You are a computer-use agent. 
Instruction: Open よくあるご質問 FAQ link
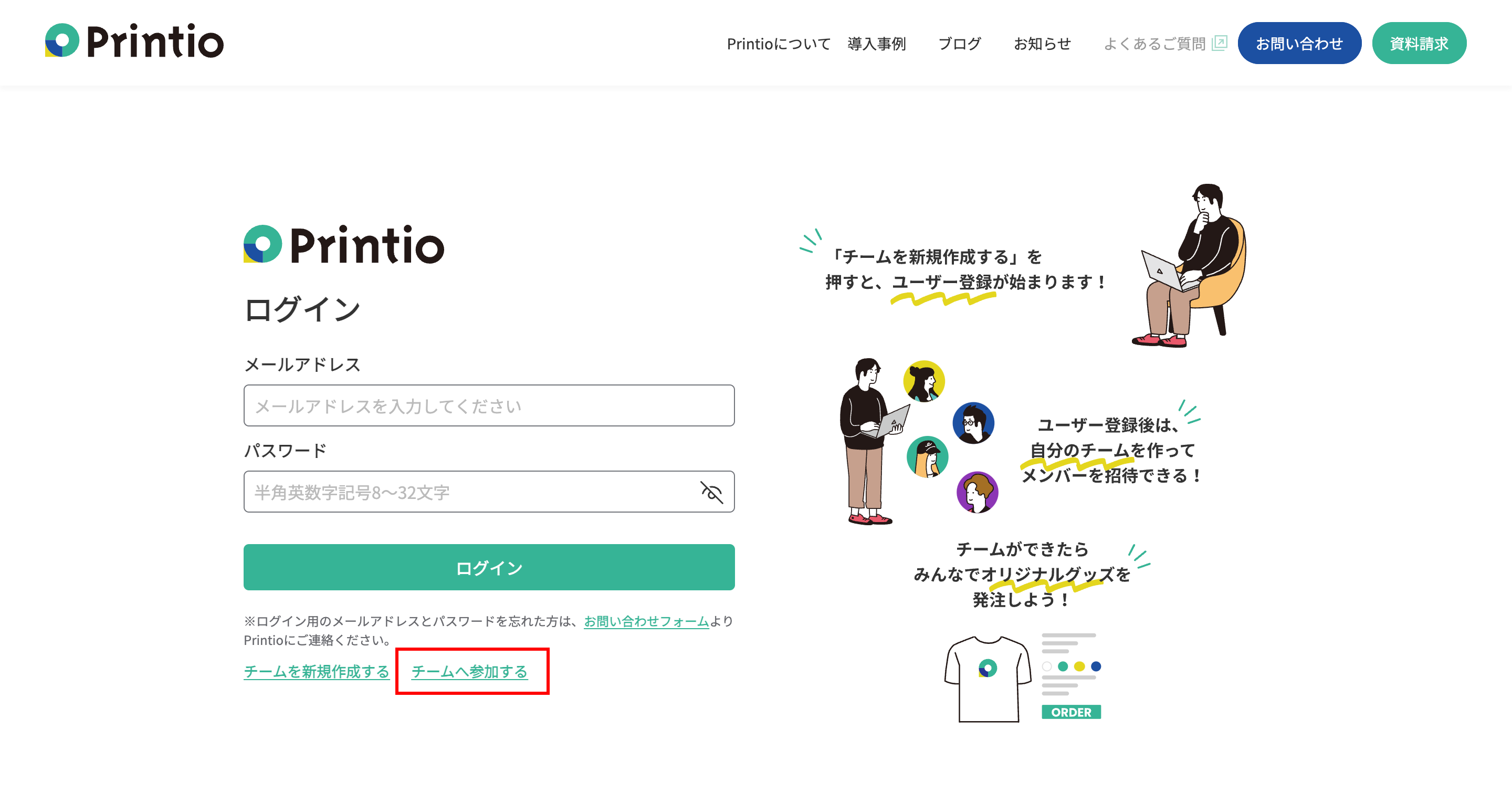1154,44
